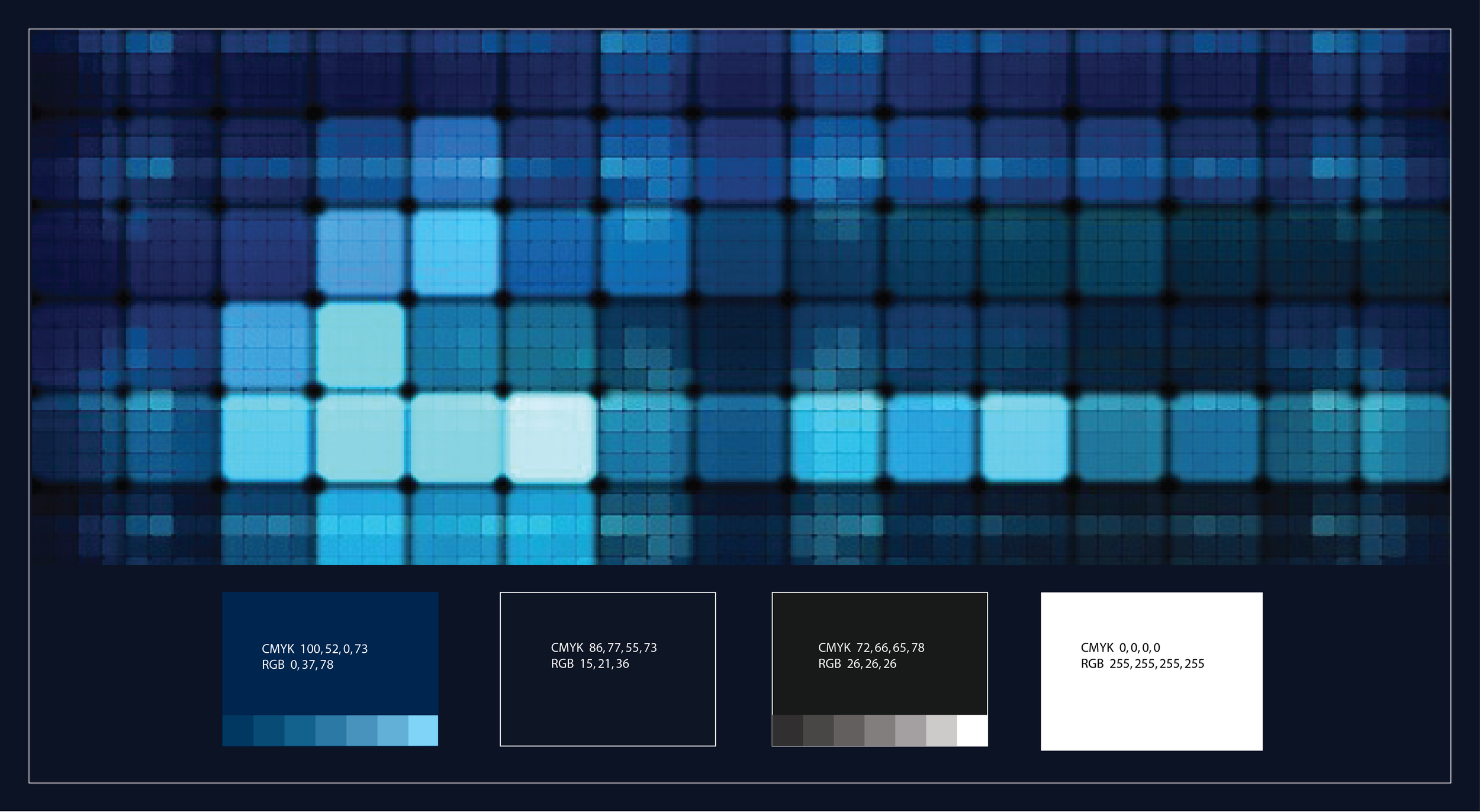
Task: Click the text "CMYK 72, 66, 65, 78"
Action: point(871,647)
